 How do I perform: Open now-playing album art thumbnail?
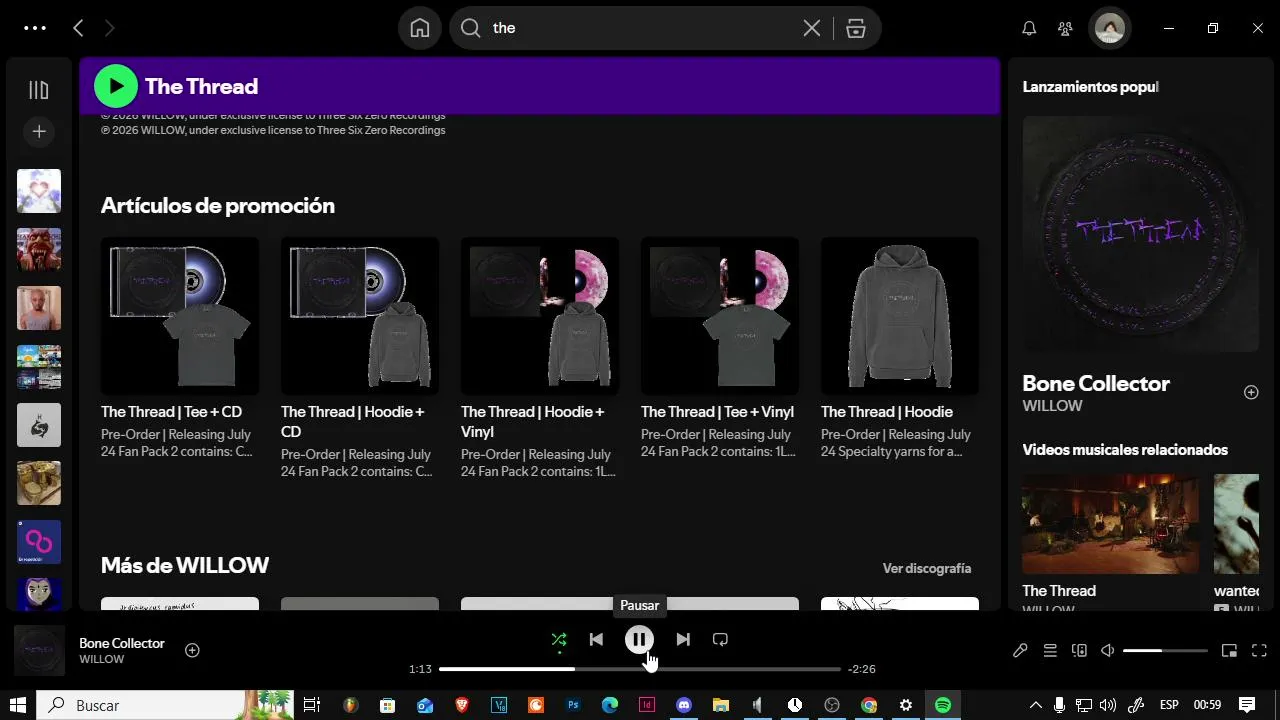(39, 651)
